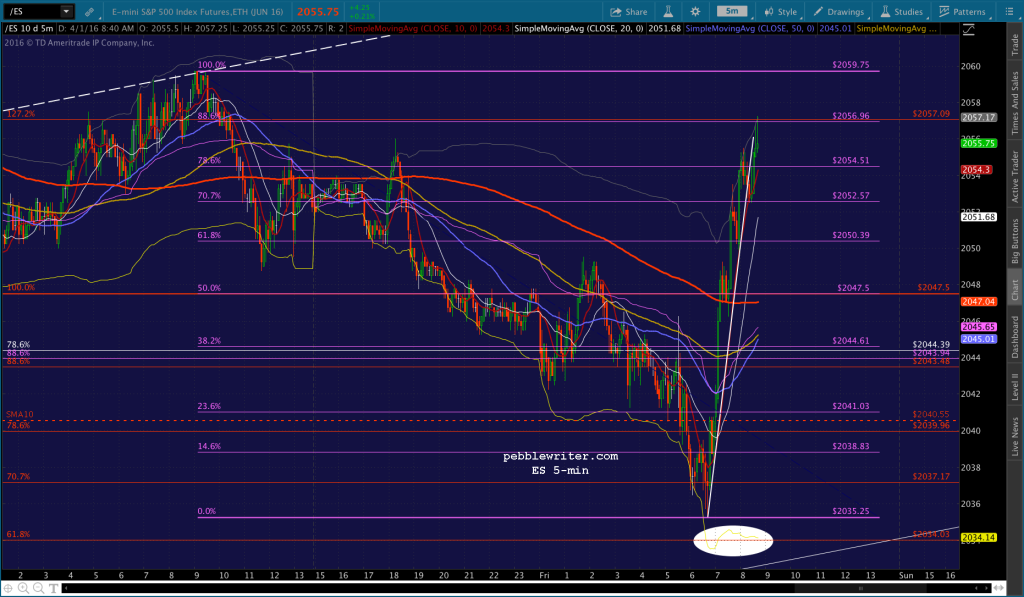
Task: Open chart settings gear icon
Action: click(696, 12)
